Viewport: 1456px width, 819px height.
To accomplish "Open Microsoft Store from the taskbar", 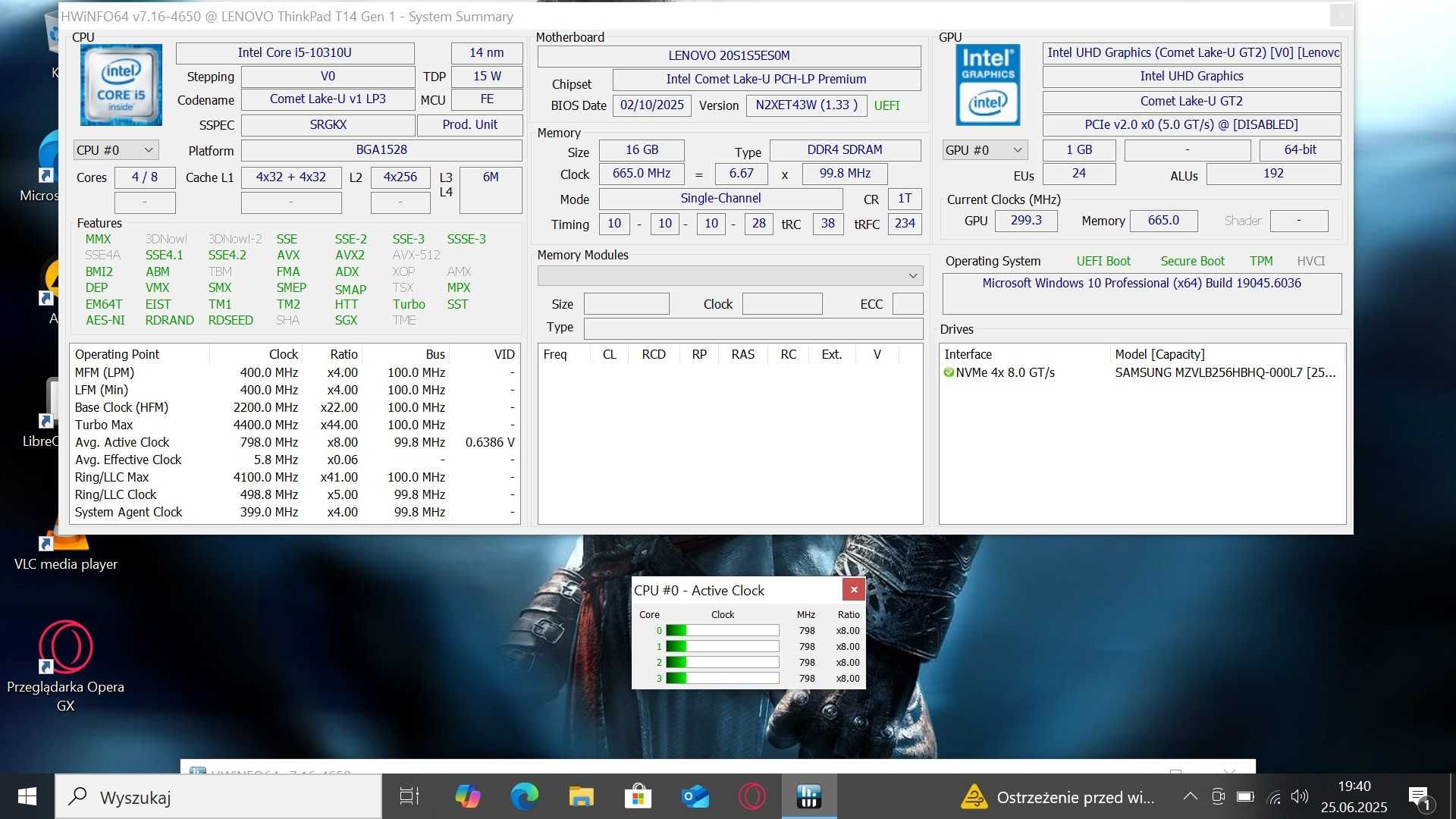I will [639, 796].
